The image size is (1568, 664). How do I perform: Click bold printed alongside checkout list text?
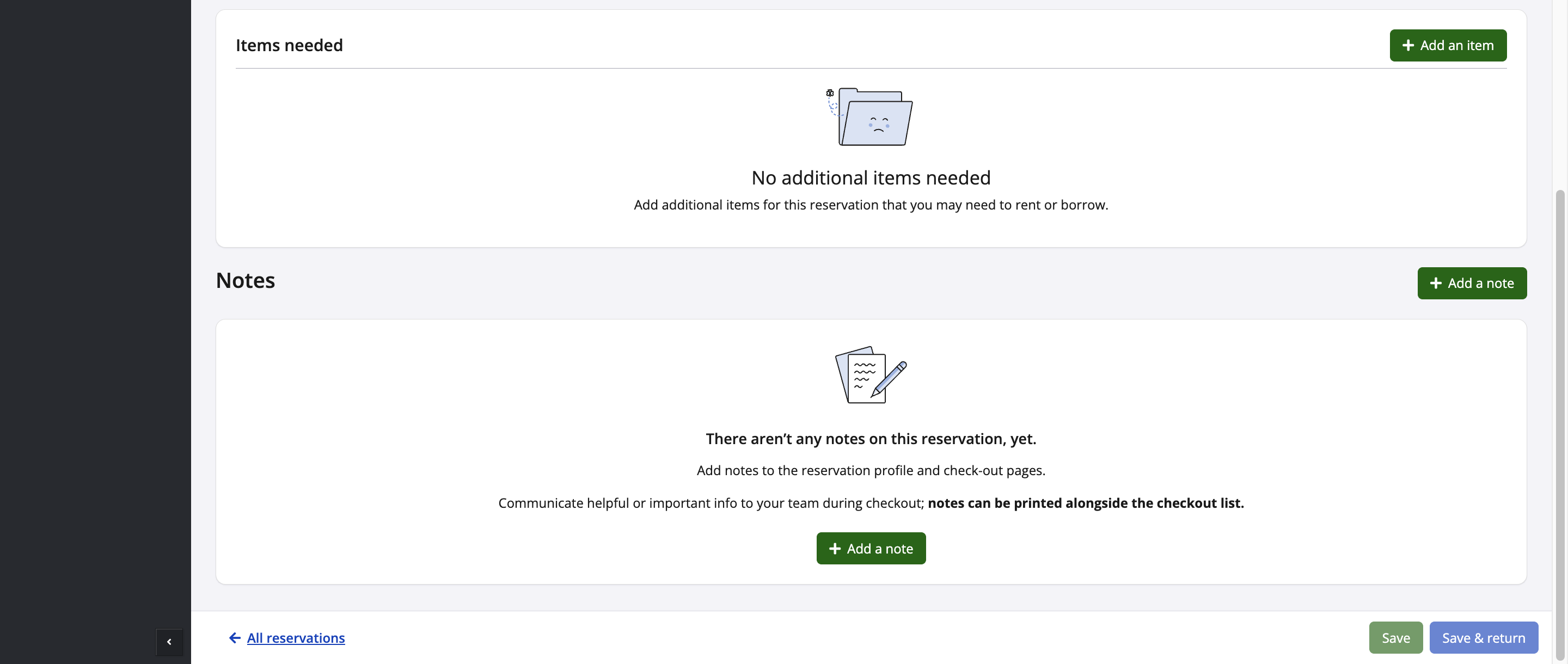(x=1085, y=503)
